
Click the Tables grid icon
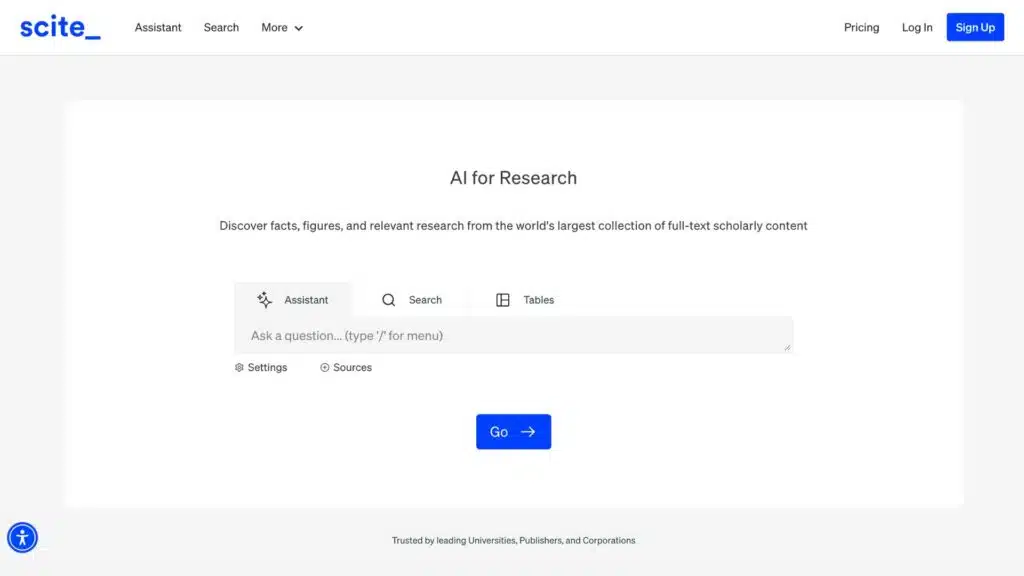(503, 300)
